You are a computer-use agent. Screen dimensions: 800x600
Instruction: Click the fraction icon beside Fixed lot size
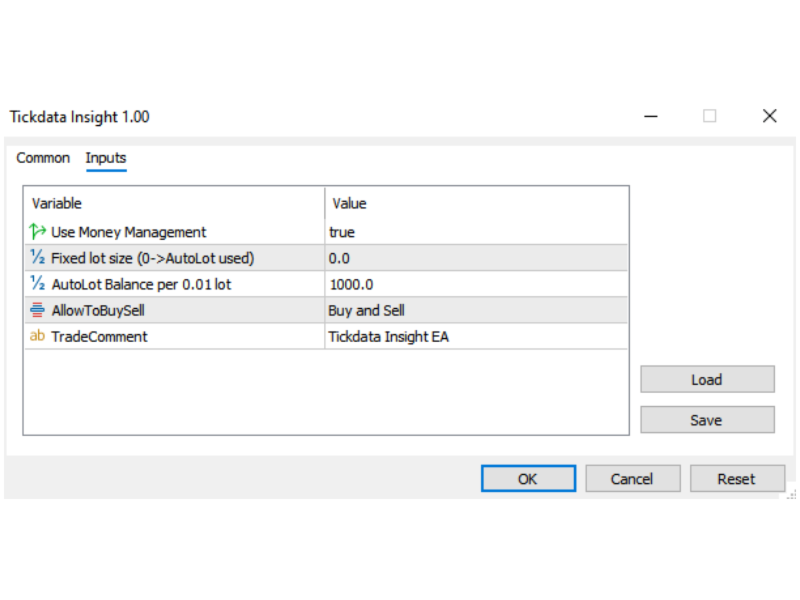tap(38, 257)
